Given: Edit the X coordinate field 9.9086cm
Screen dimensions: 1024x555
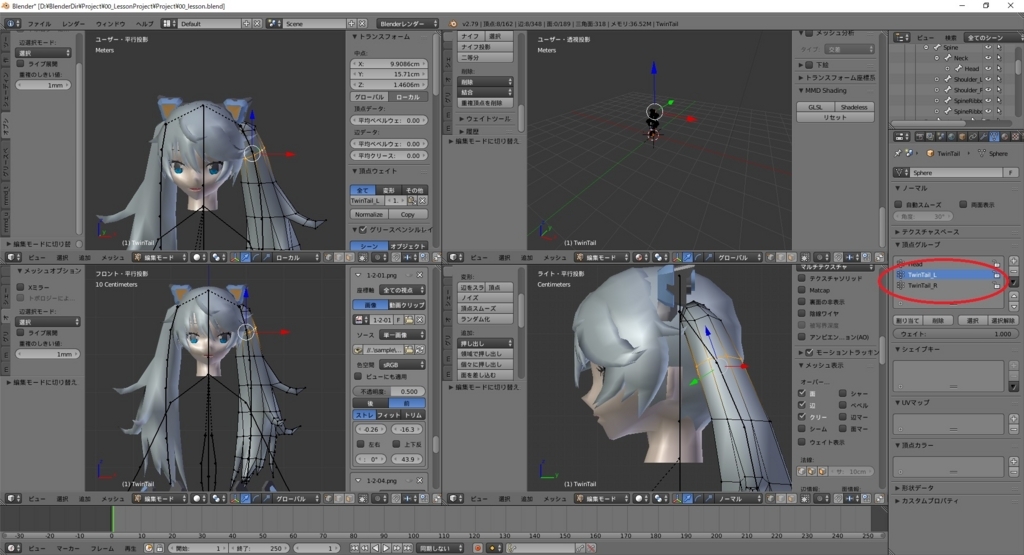Looking at the screenshot, I should (389, 64).
